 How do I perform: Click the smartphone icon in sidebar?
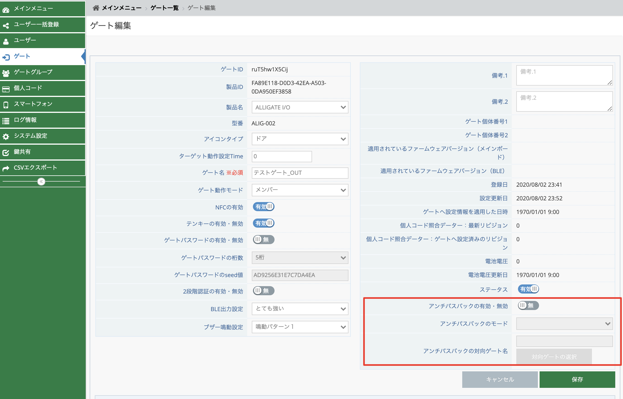pos(6,105)
